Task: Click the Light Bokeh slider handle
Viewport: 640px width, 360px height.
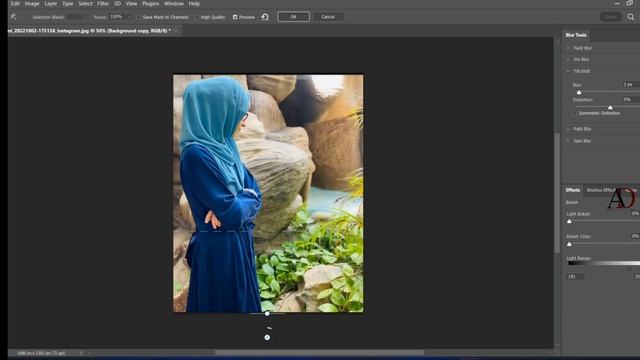Action: point(569,221)
